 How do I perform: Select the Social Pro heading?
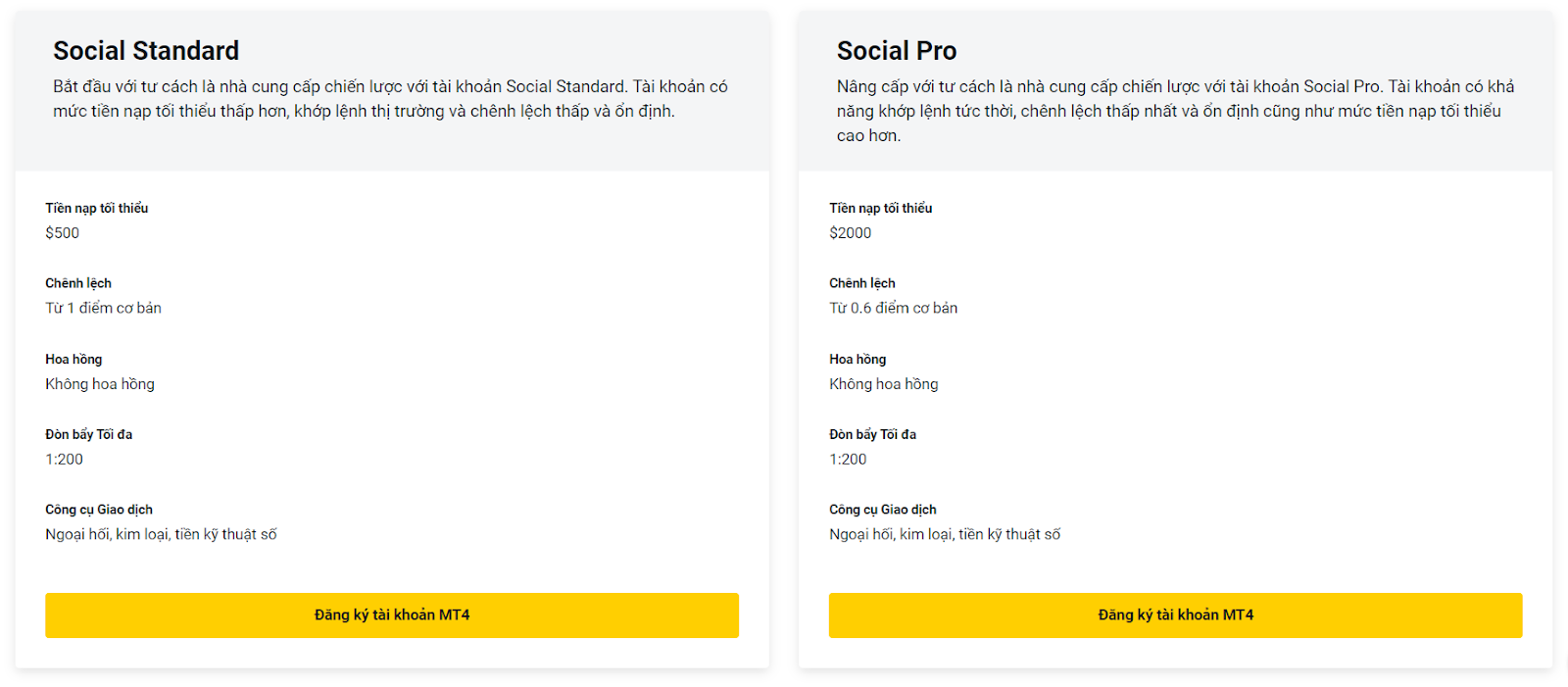(x=897, y=51)
